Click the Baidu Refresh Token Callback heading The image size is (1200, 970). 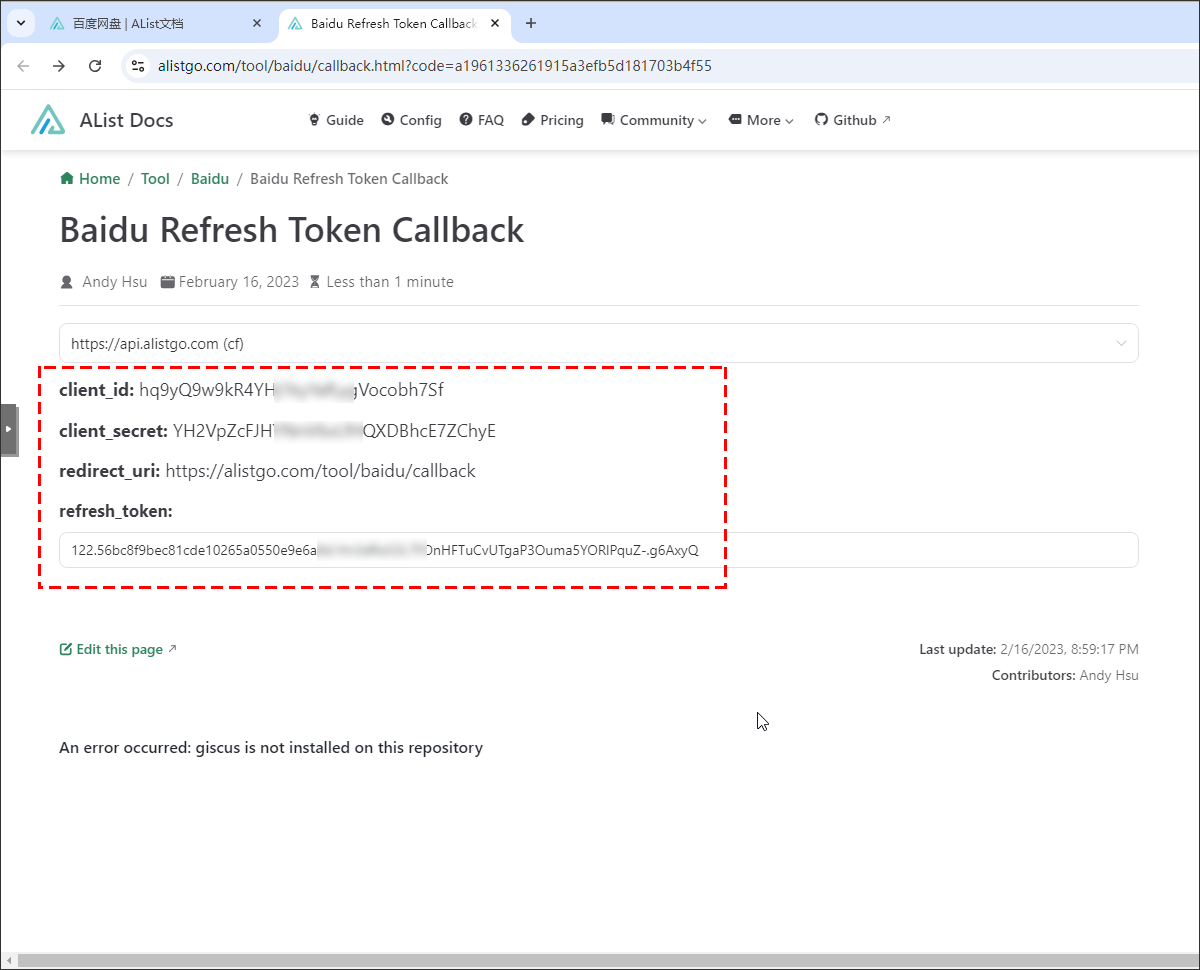click(x=292, y=230)
